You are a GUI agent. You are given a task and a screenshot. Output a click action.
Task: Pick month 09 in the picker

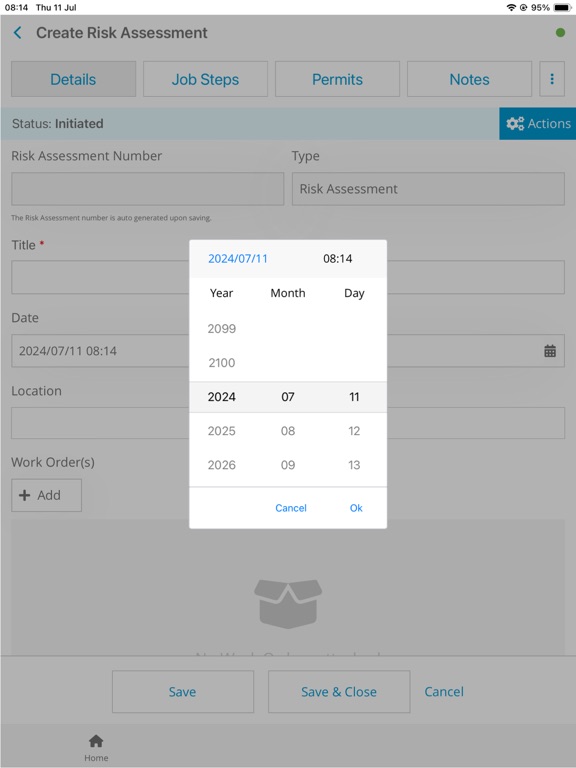pos(288,465)
